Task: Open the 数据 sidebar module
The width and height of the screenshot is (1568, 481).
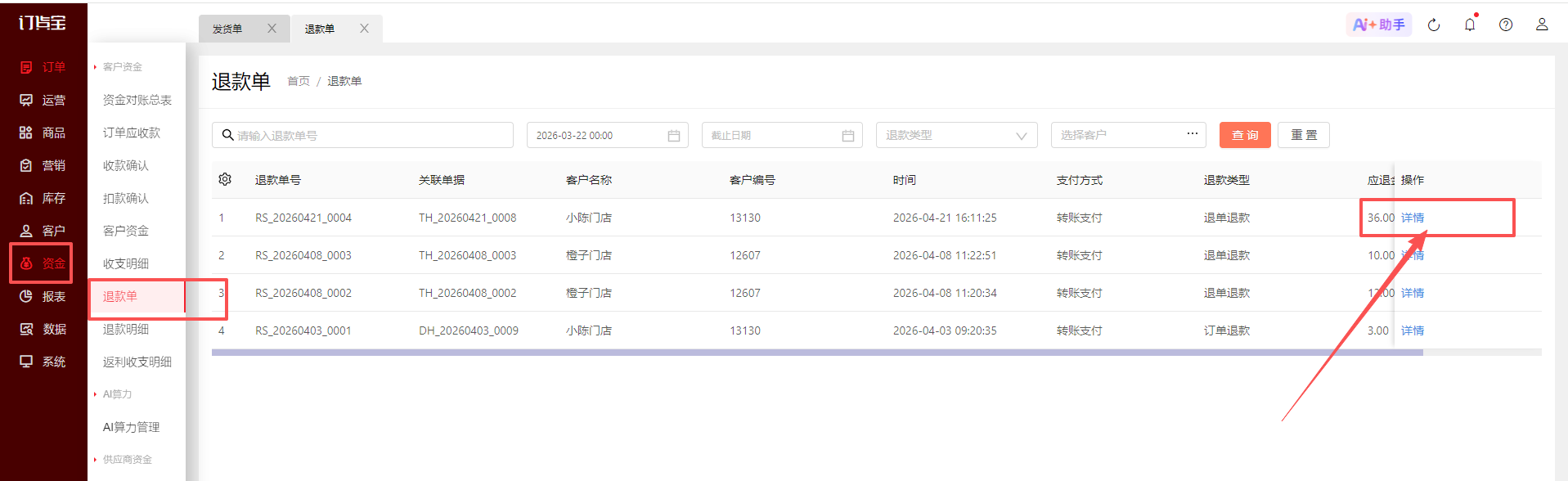Action: pos(43,329)
